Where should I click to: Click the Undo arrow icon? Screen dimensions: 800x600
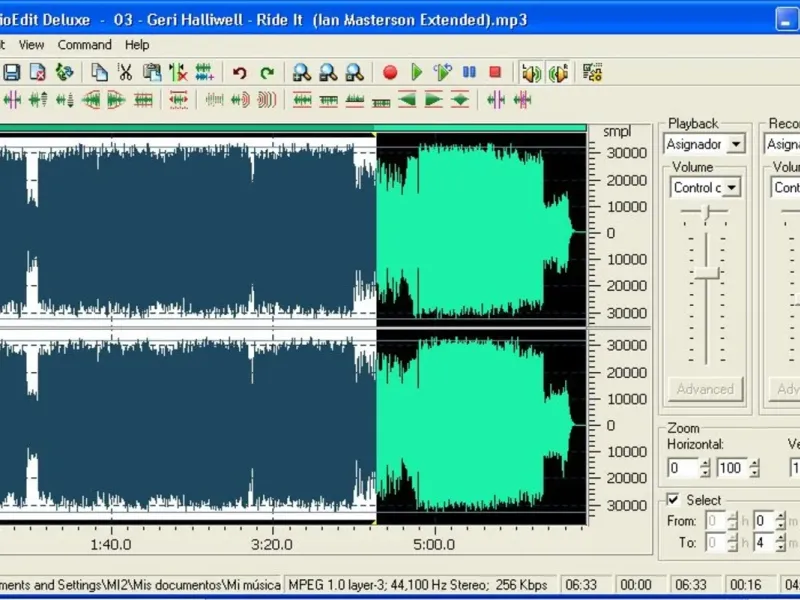point(240,72)
